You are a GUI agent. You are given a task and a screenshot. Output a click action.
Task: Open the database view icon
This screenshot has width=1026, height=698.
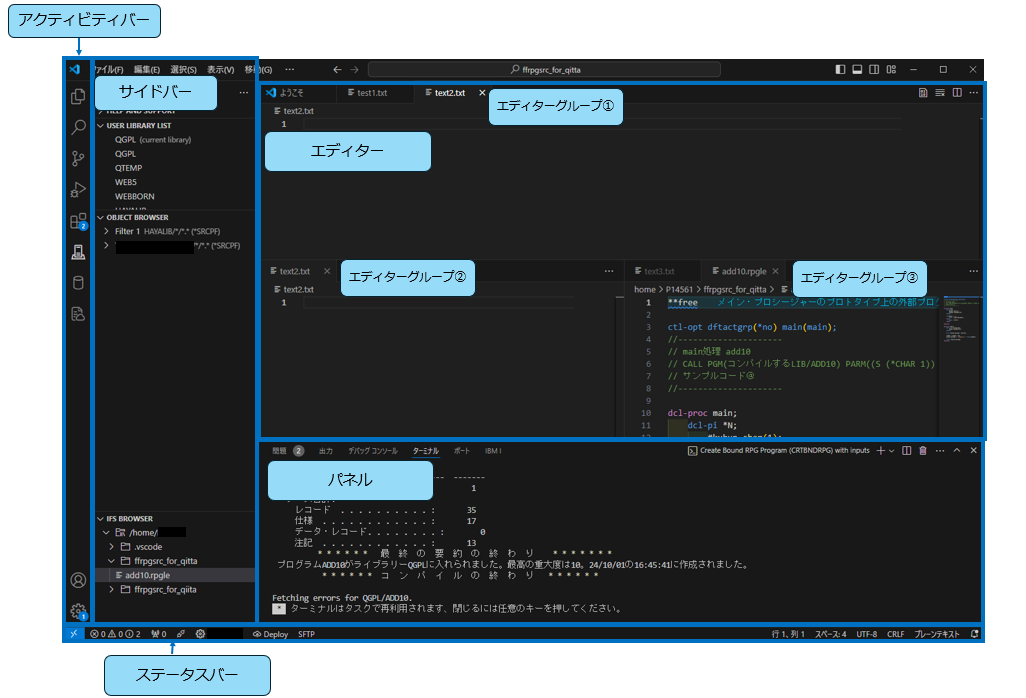click(78, 283)
